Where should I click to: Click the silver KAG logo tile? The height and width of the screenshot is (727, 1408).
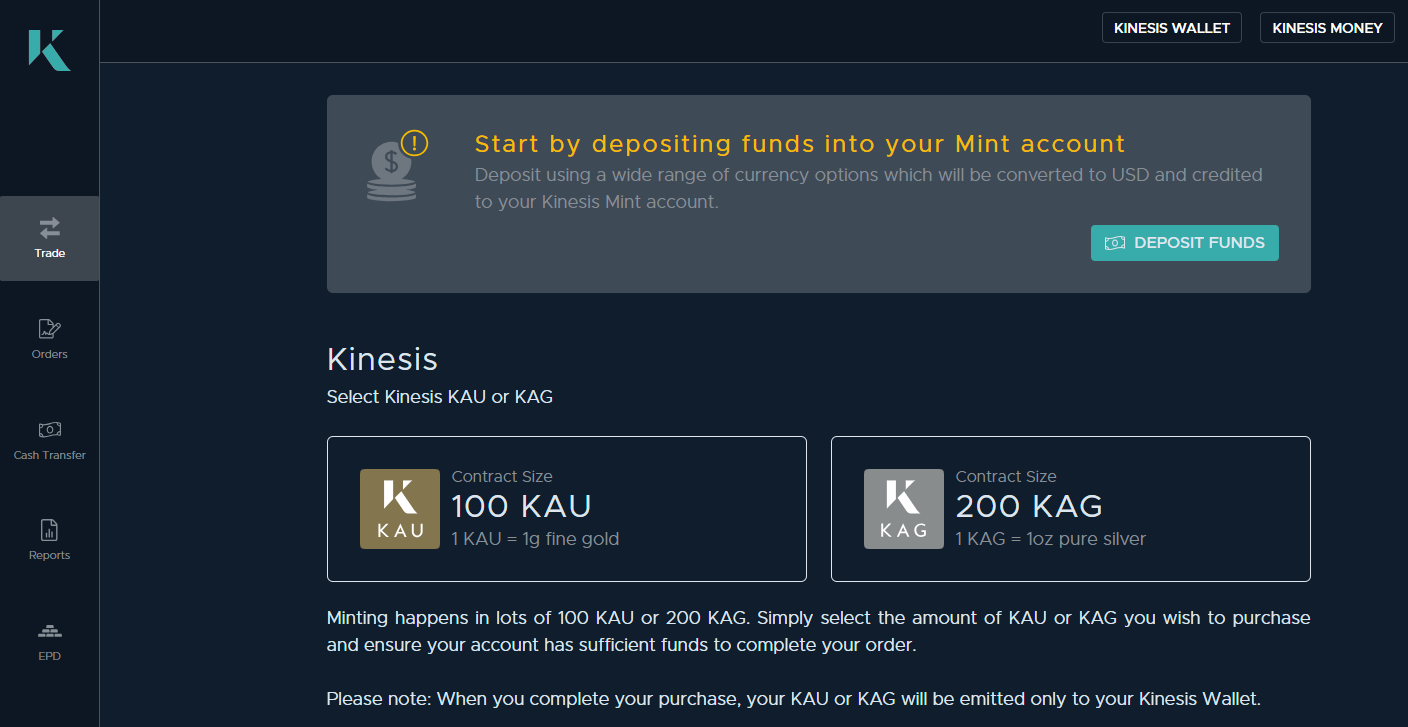click(x=904, y=509)
